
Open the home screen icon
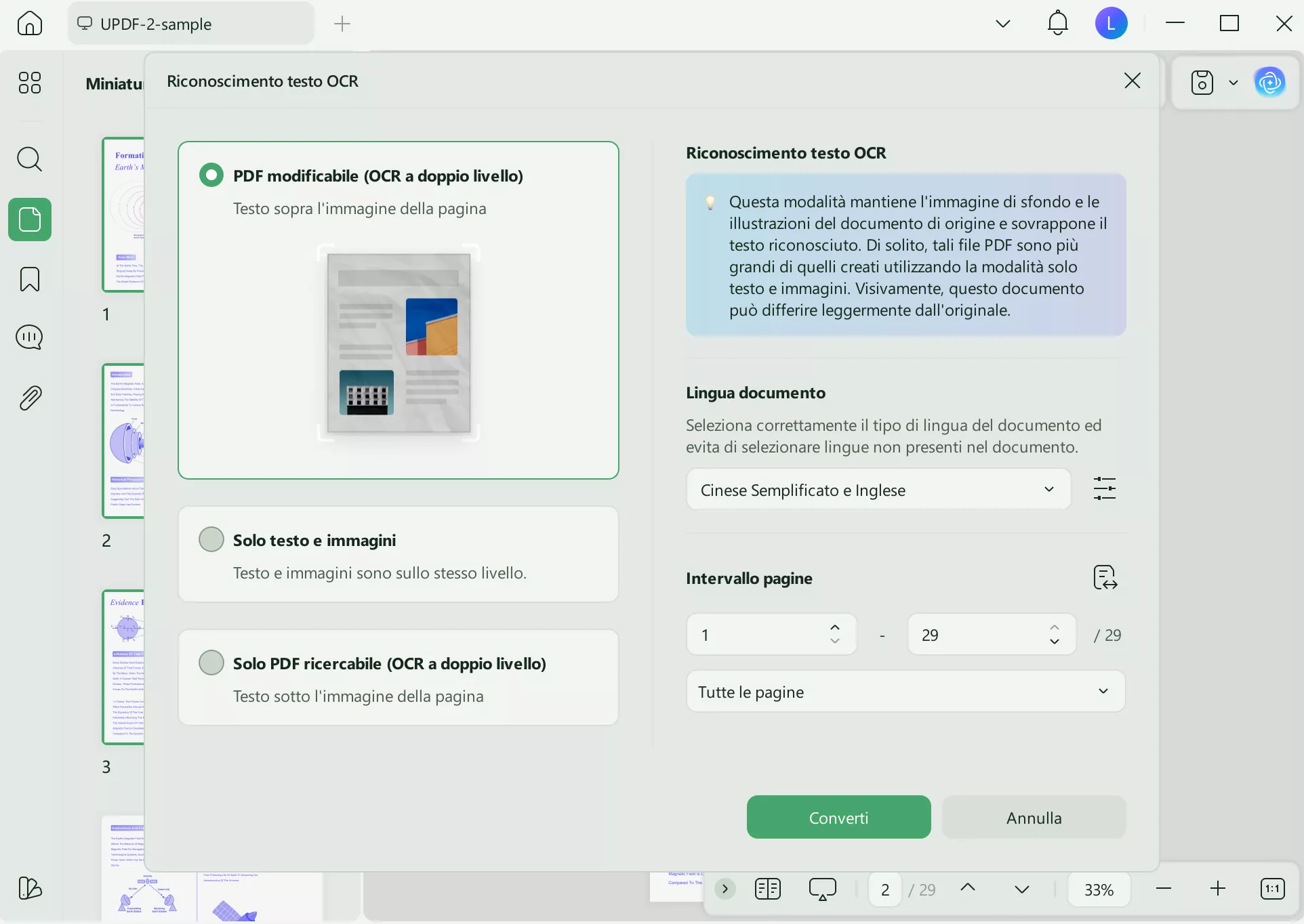click(29, 24)
